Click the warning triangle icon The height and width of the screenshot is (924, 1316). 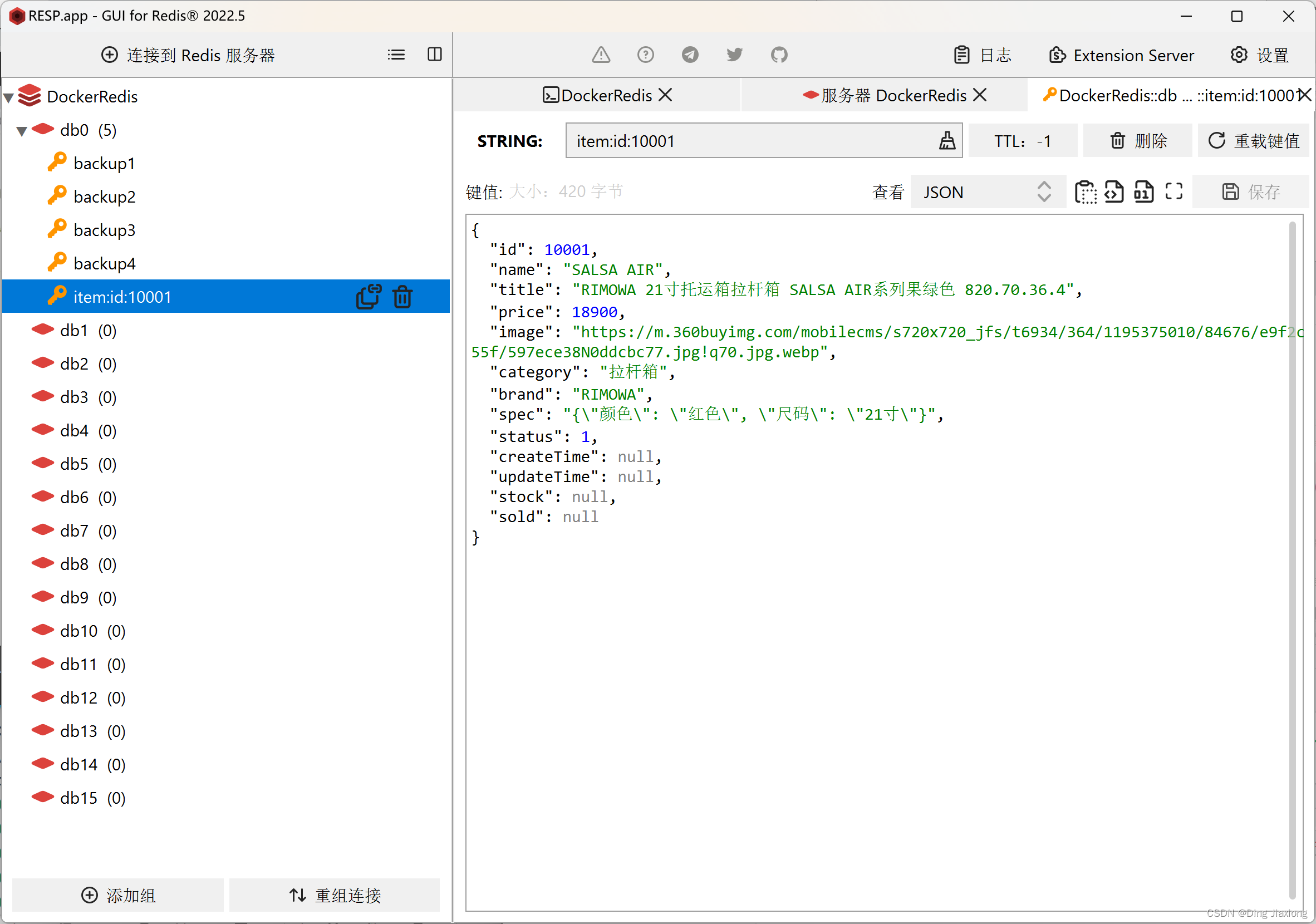coord(601,55)
